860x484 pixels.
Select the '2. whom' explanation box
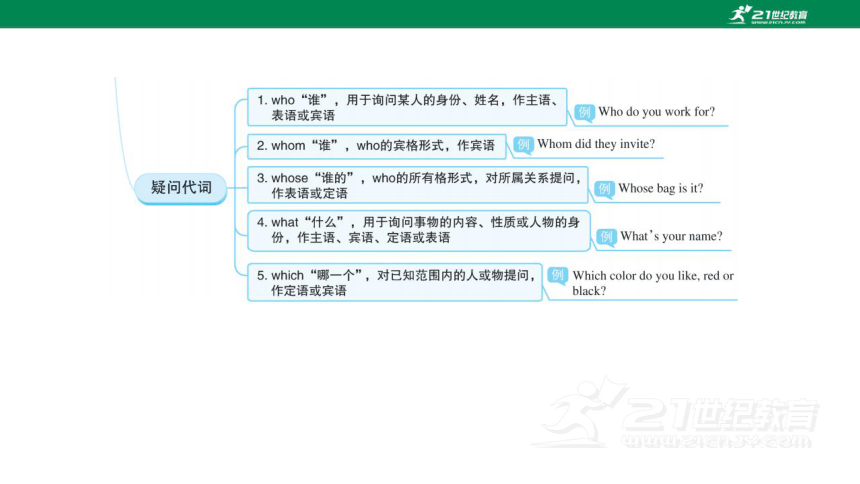376,146
